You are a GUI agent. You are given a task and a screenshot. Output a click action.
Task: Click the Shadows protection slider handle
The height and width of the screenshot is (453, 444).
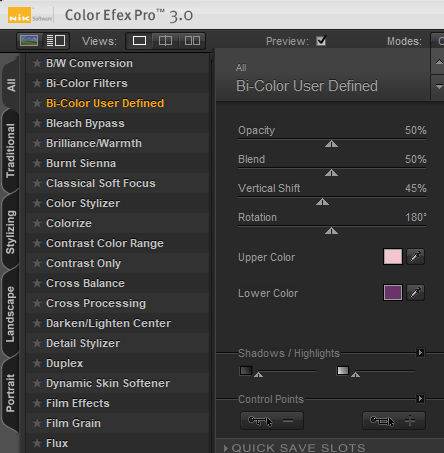pos(259,375)
